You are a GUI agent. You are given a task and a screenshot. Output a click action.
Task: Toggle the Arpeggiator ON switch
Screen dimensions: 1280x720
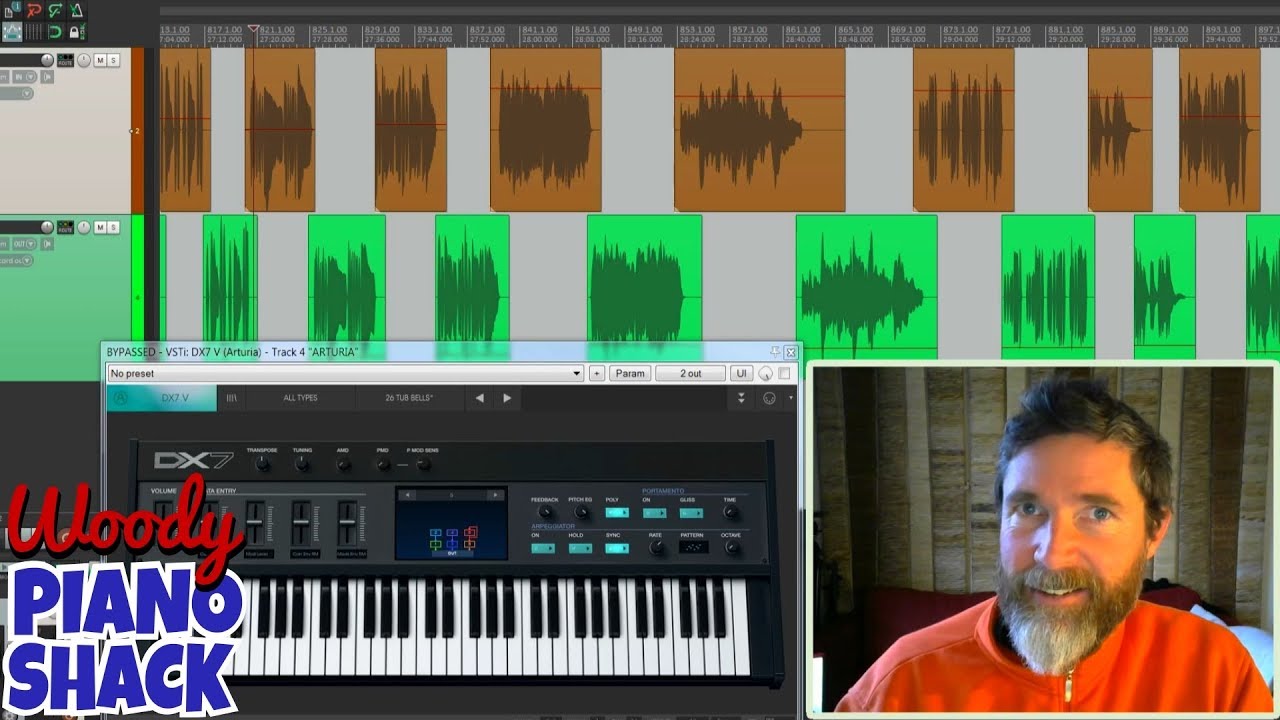point(543,548)
